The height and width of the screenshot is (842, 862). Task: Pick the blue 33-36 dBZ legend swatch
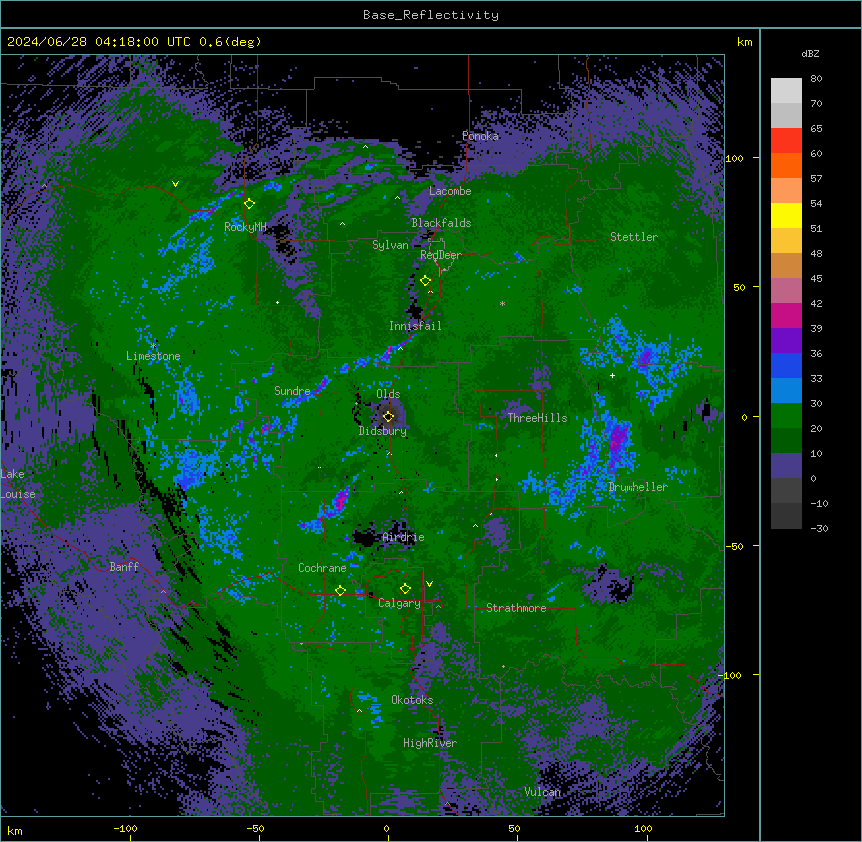point(786,365)
